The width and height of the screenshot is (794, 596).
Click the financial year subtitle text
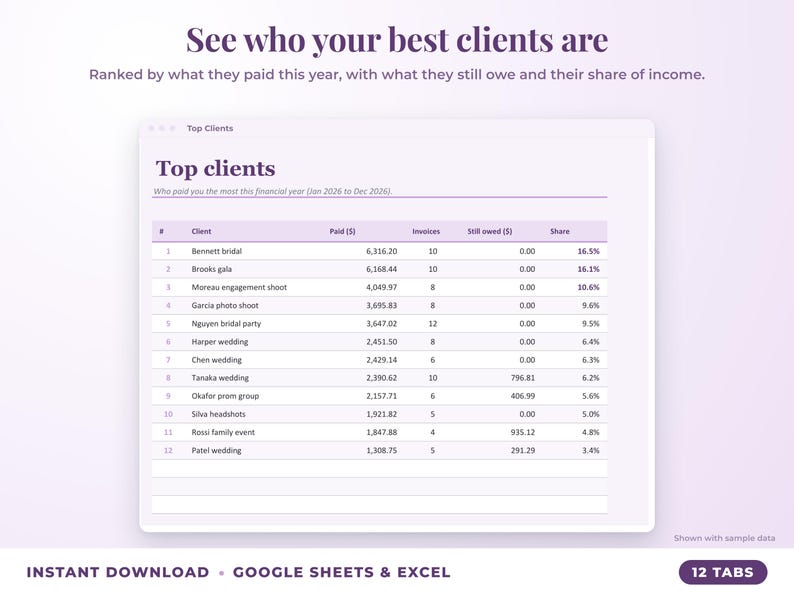(x=273, y=191)
